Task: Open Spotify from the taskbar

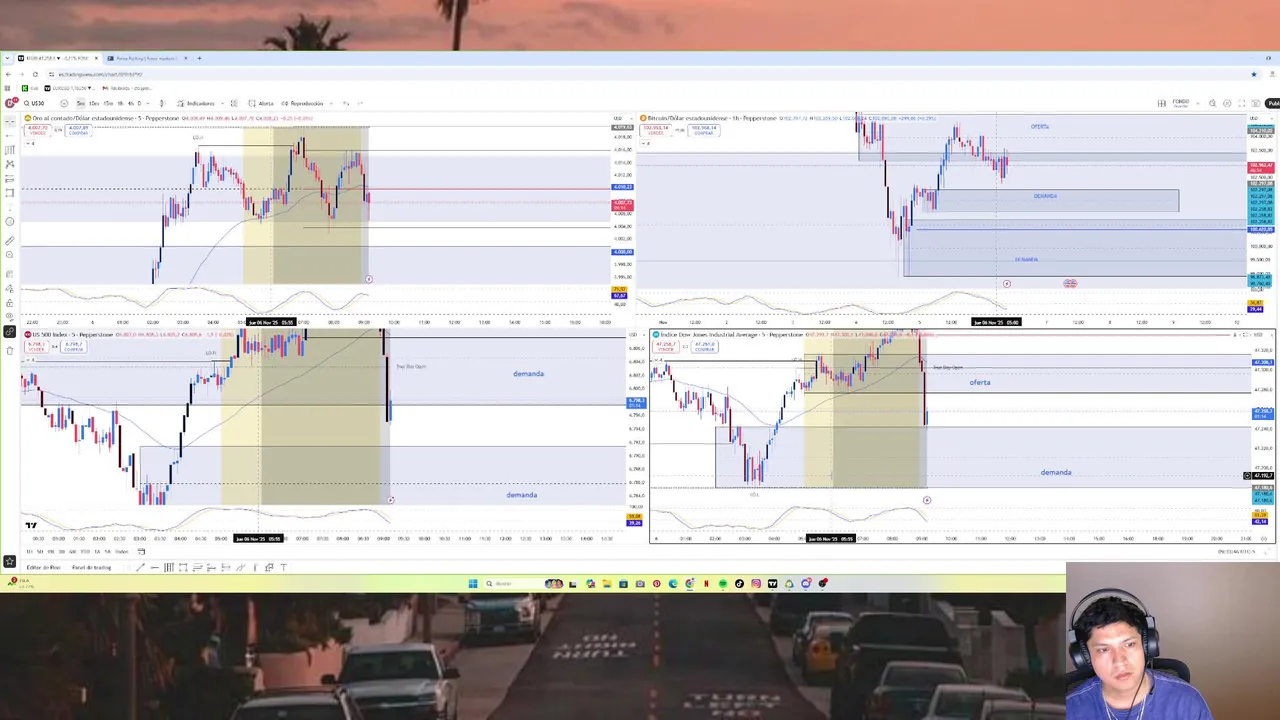Action: [723, 583]
